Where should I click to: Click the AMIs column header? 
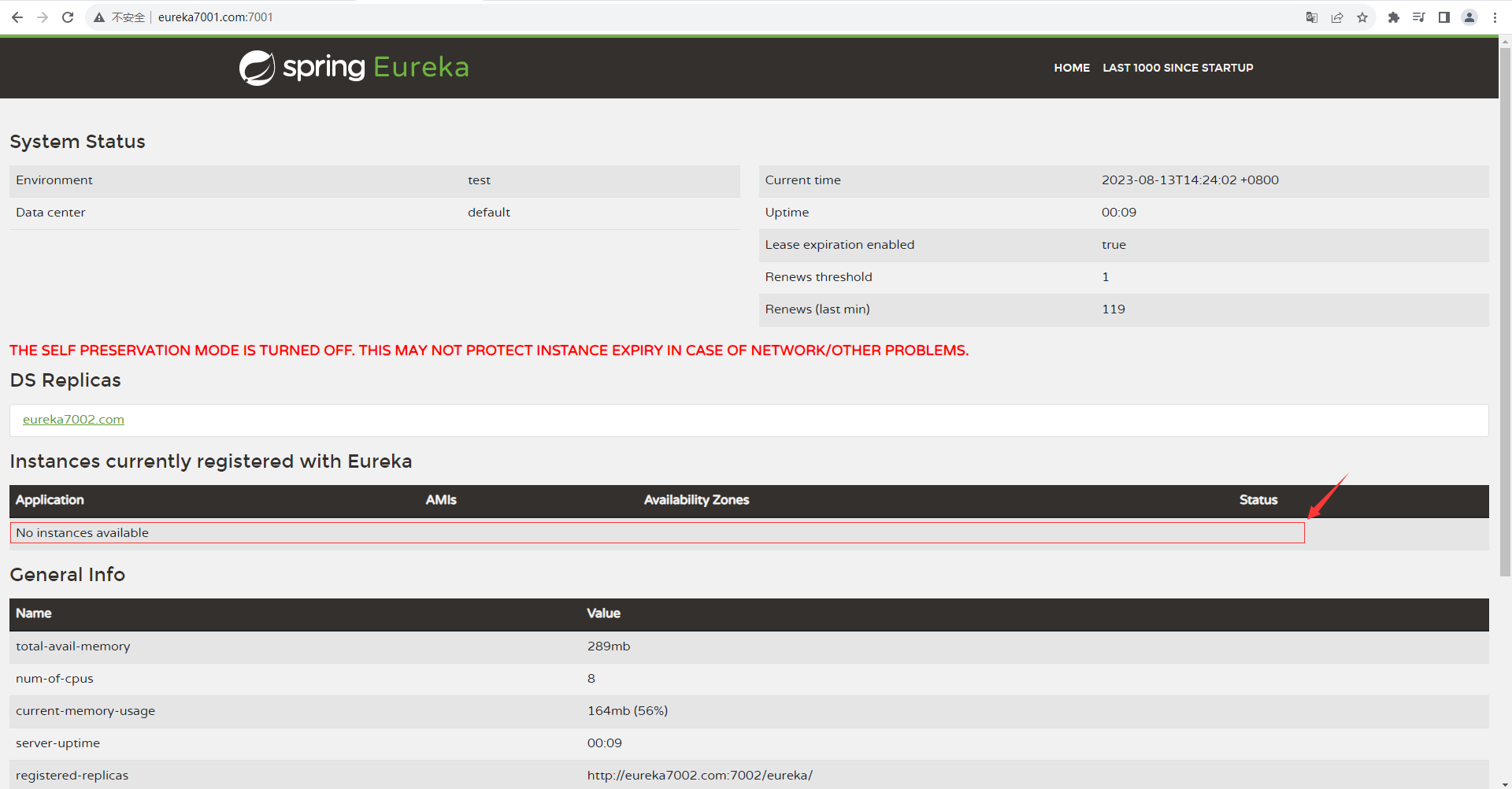[x=441, y=500]
